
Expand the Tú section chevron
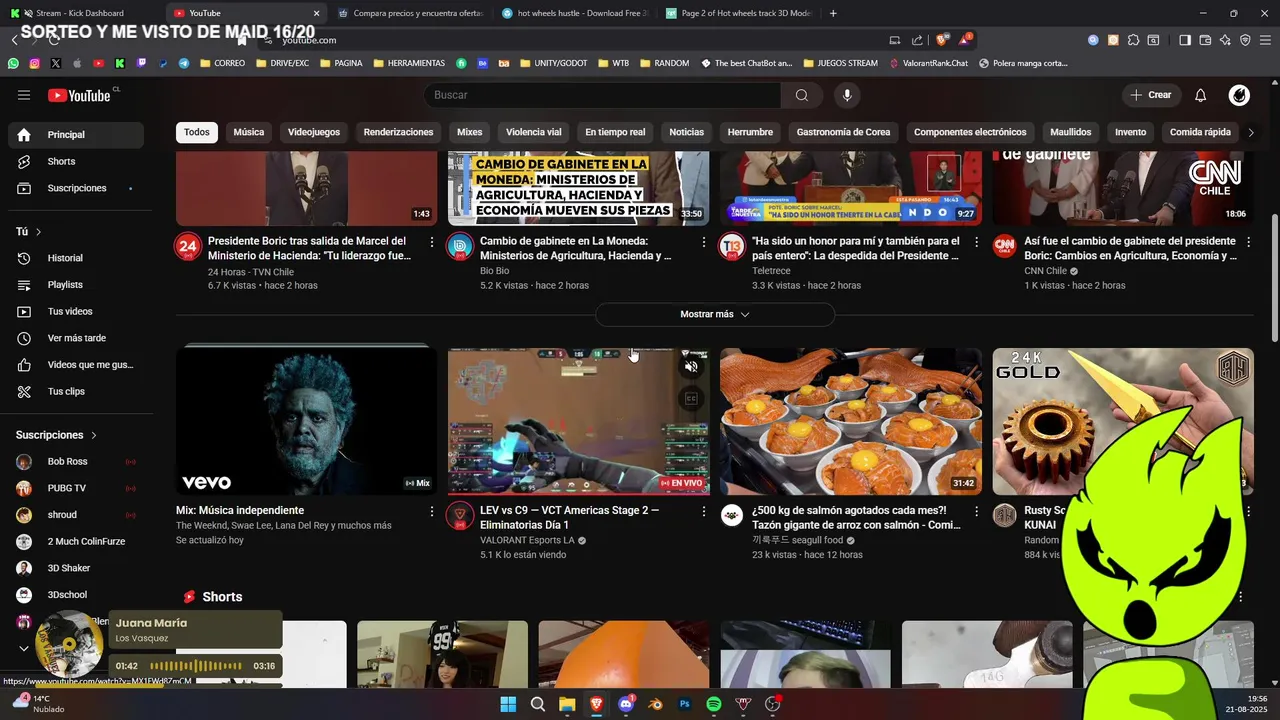pyautogui.click(x=38, y=232)
